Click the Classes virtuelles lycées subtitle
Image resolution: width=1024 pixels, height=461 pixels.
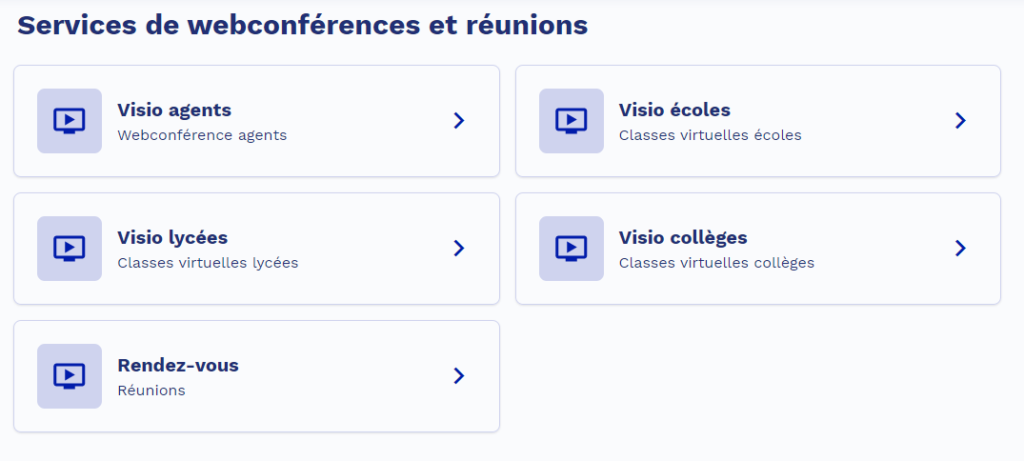pos(208,263)
